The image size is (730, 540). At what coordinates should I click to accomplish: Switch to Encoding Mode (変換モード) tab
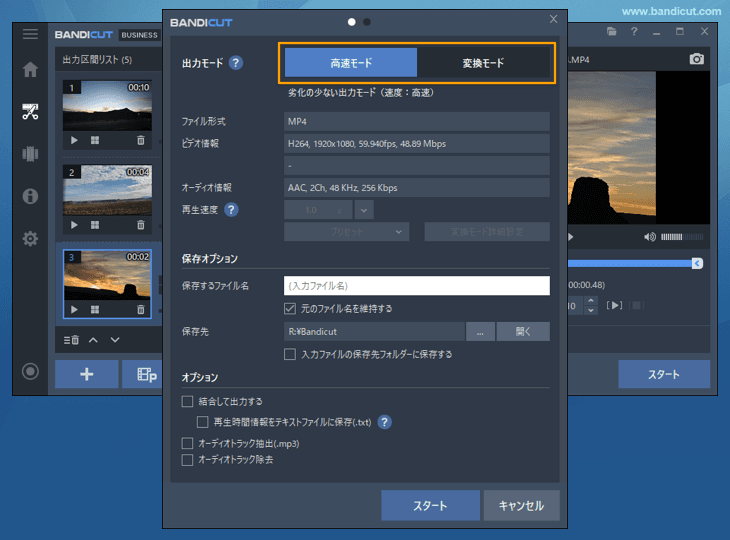pyautogui.click(x=483, y=63)
